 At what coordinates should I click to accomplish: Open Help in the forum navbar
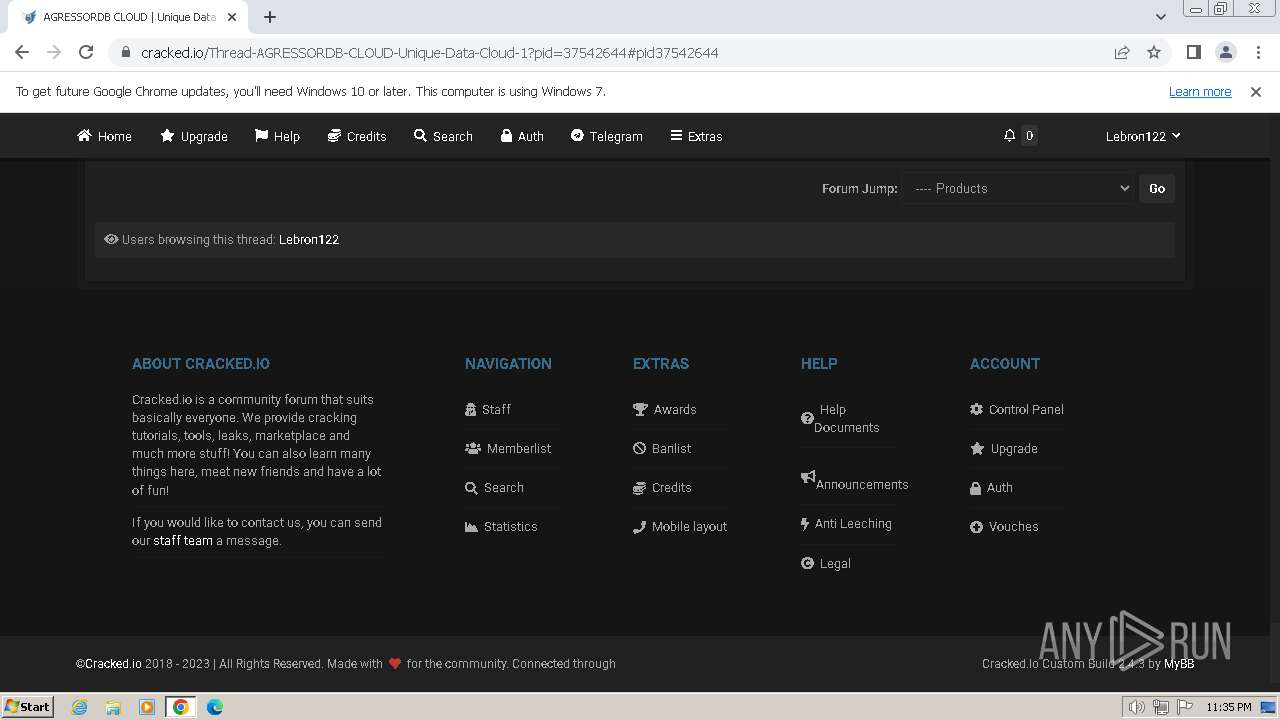pos(277,136)
